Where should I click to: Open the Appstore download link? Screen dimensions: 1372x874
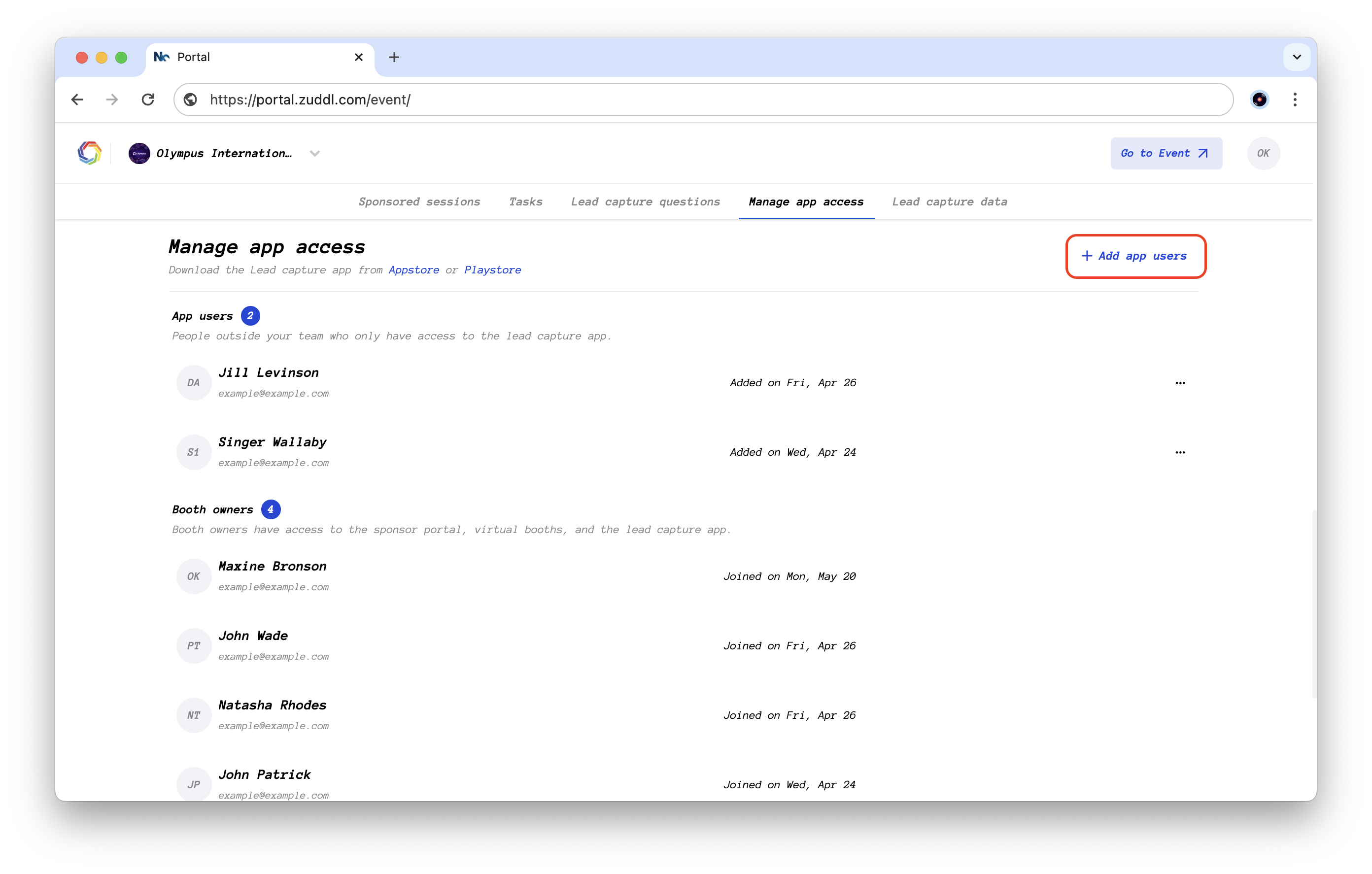tap(413, 270)
